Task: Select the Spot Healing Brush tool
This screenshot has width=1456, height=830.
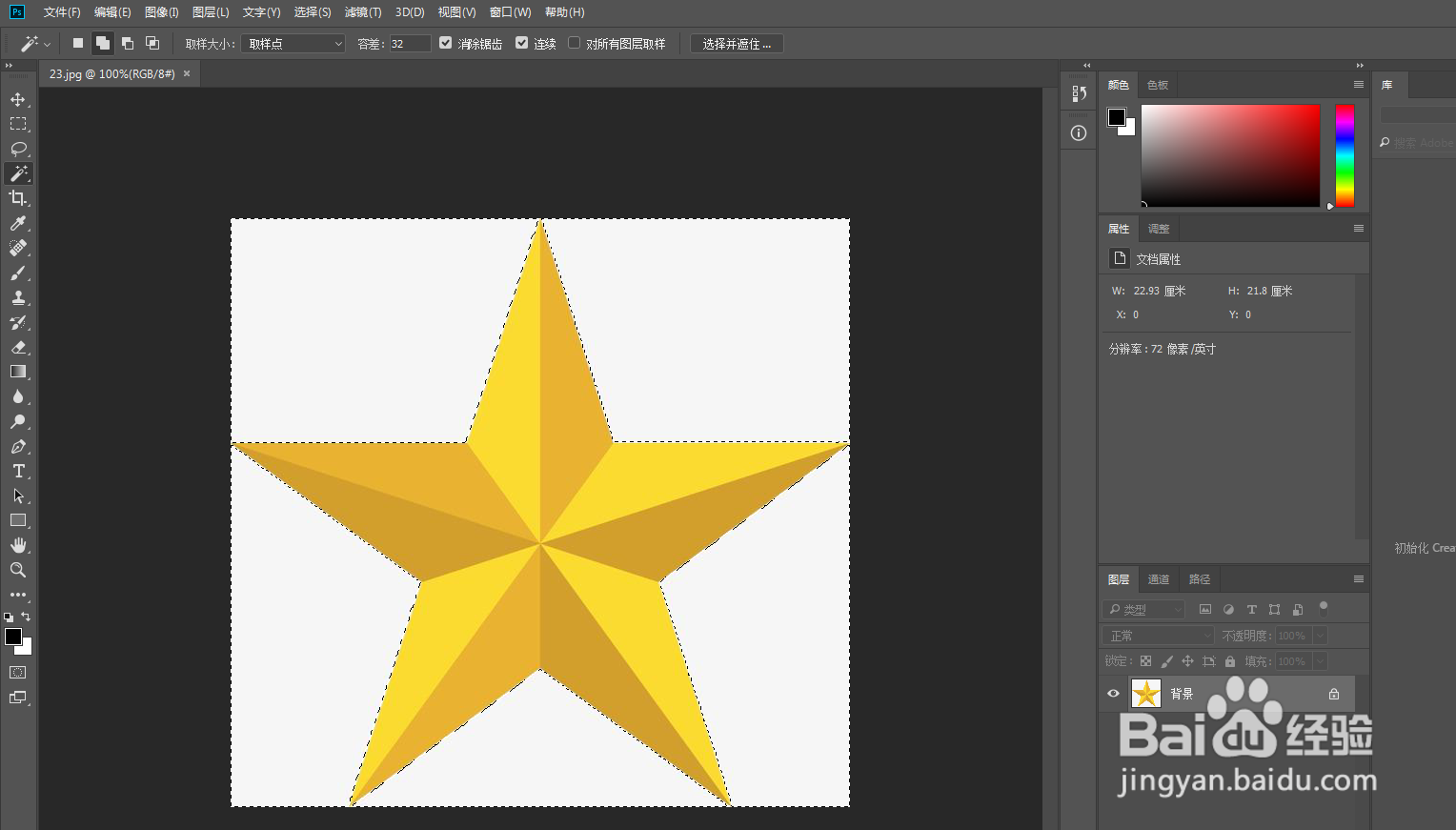Action: [x=18, y=248]
